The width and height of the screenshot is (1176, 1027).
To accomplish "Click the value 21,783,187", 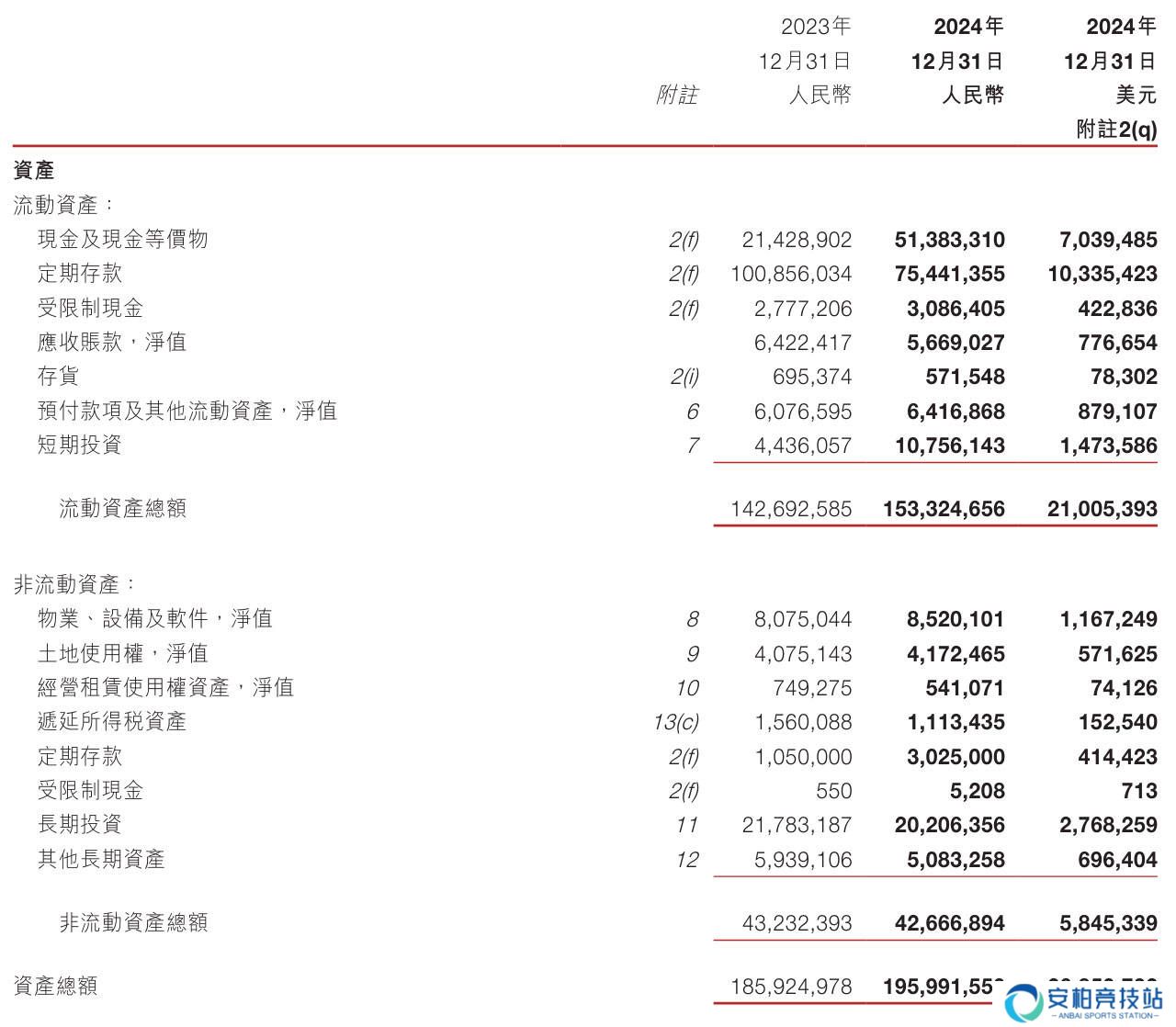I will point(797,826).
